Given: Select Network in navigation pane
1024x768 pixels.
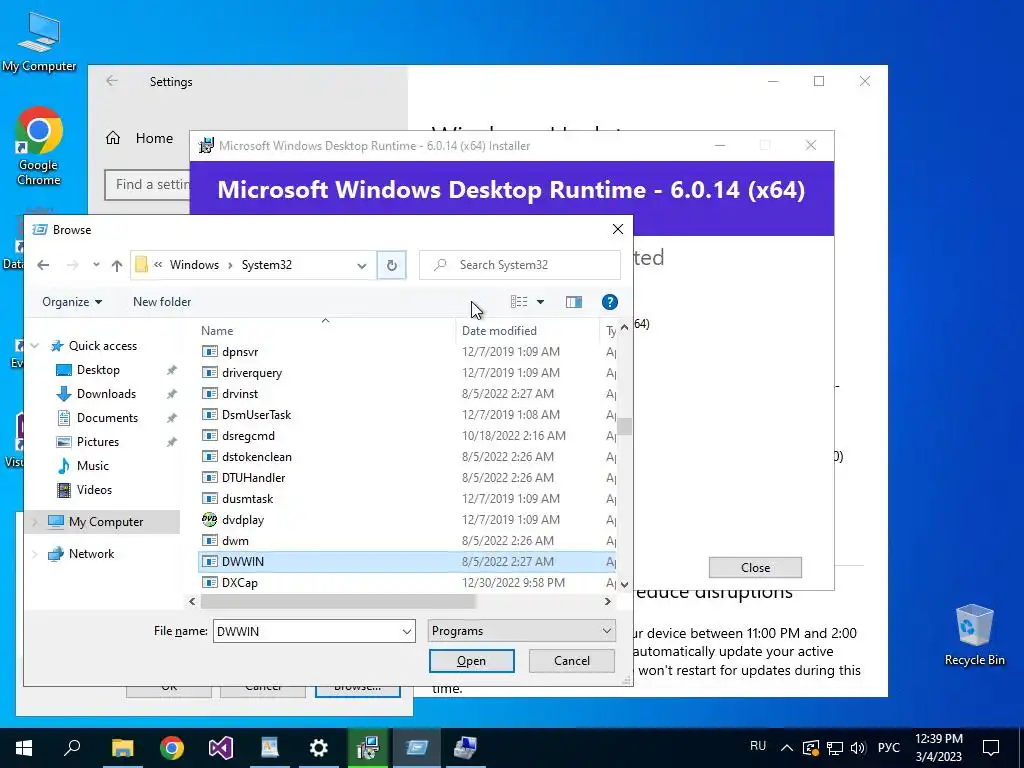Looking at the screenshot, I should pyautogui.click(x=91, y=554).
